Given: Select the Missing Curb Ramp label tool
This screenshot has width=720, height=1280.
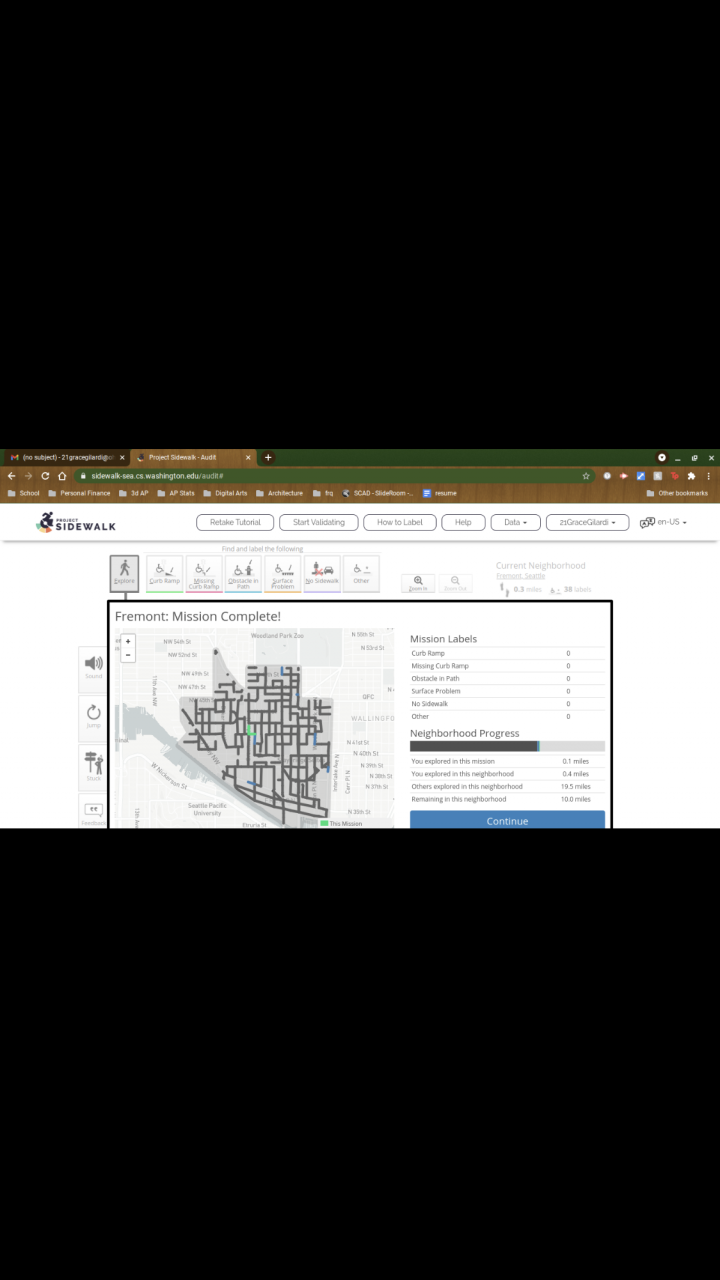Looking at the screenshot, I should pyautogui.click(x=203, y=574).
